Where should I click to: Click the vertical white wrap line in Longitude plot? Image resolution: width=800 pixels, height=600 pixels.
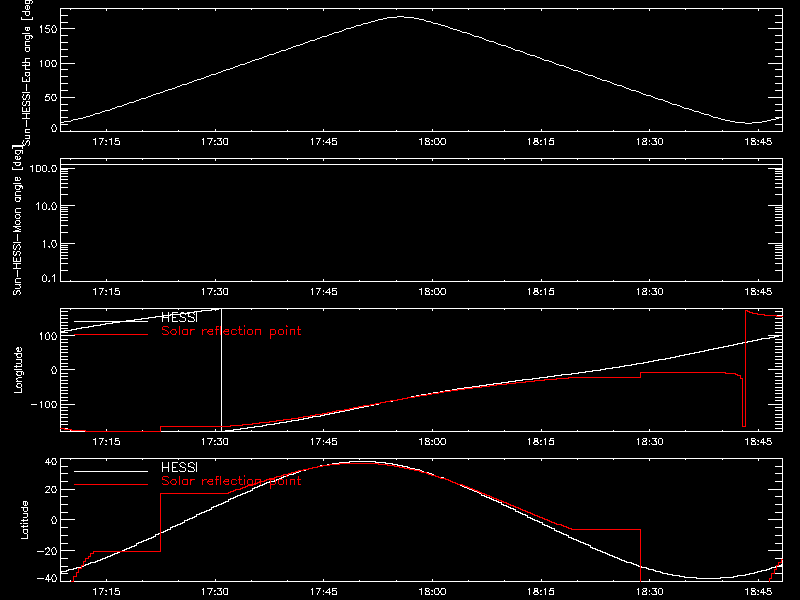[x=221, y=369]
